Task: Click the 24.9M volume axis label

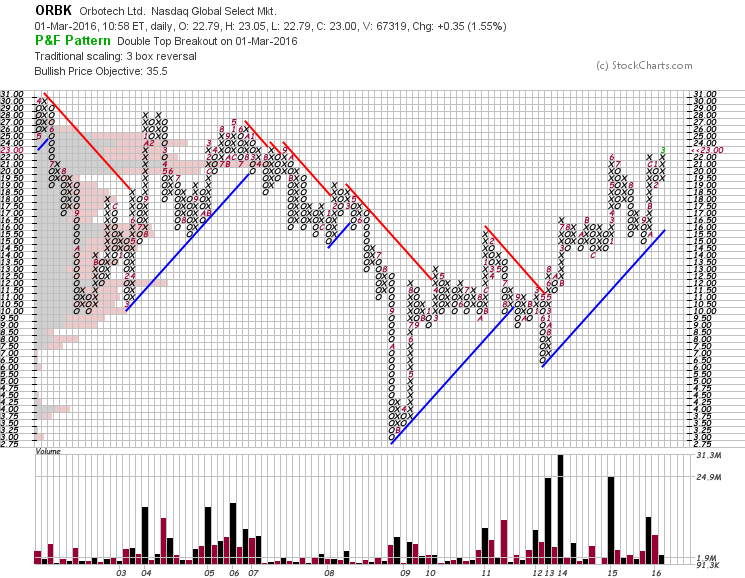Action: 708,477
